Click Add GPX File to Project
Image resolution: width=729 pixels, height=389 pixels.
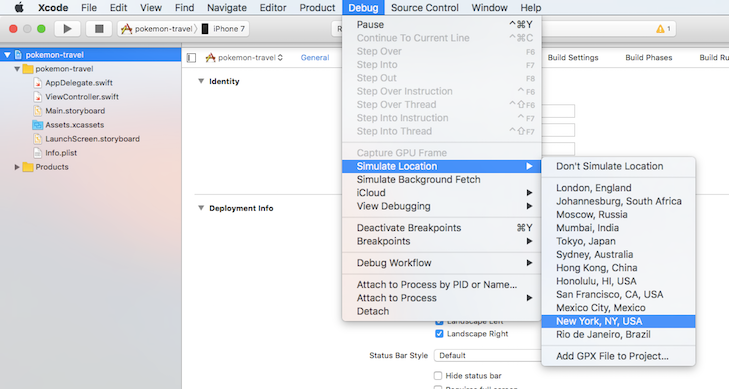pyautogui.click(x=618, y=356)
